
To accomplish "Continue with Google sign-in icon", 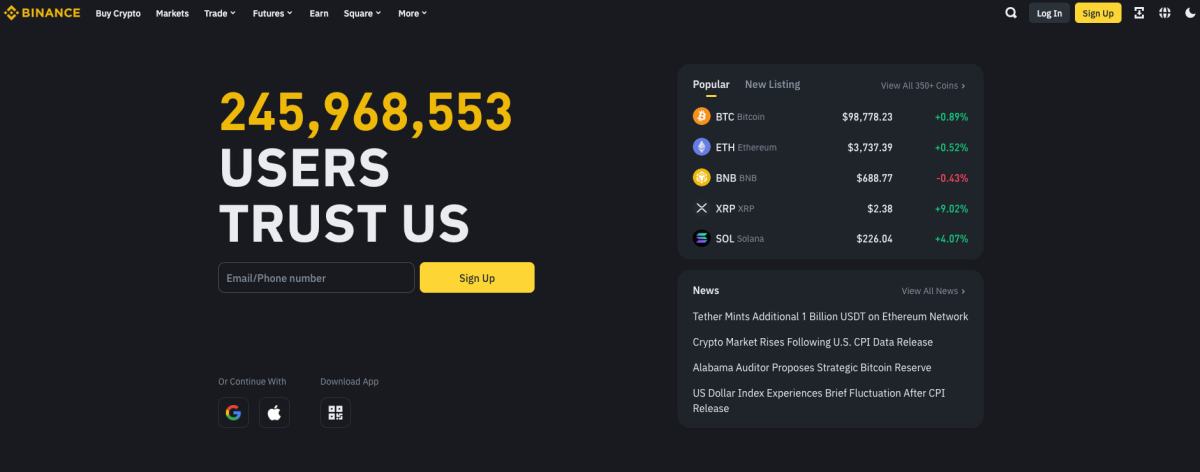I will pyautogui.click(x=233, y=412).
